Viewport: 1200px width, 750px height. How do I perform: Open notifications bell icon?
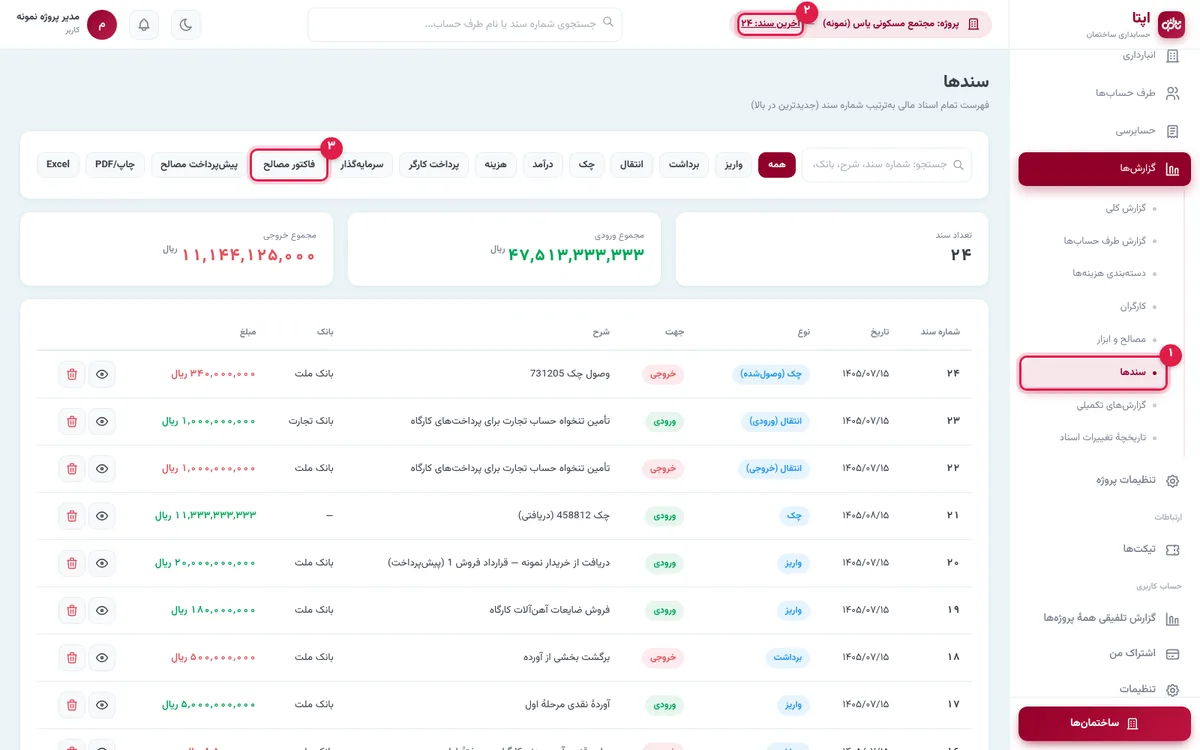pos(144,25)
